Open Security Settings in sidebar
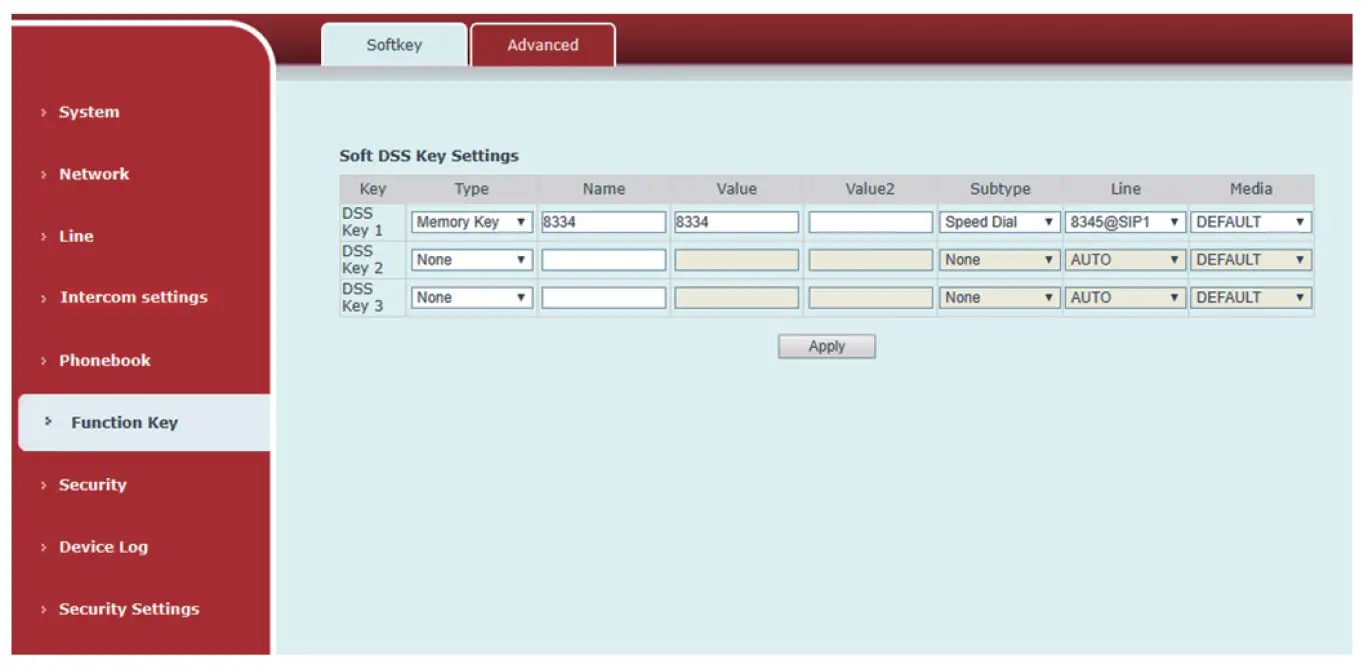 coord(128,609)
